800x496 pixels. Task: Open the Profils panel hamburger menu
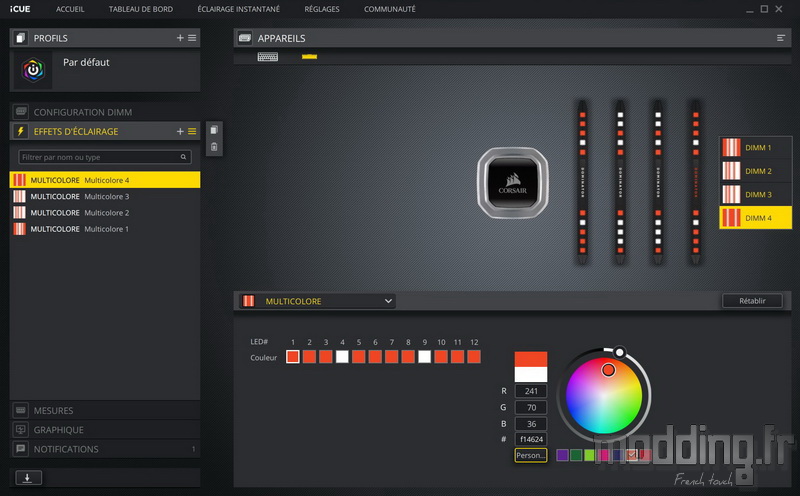(192, 38)
